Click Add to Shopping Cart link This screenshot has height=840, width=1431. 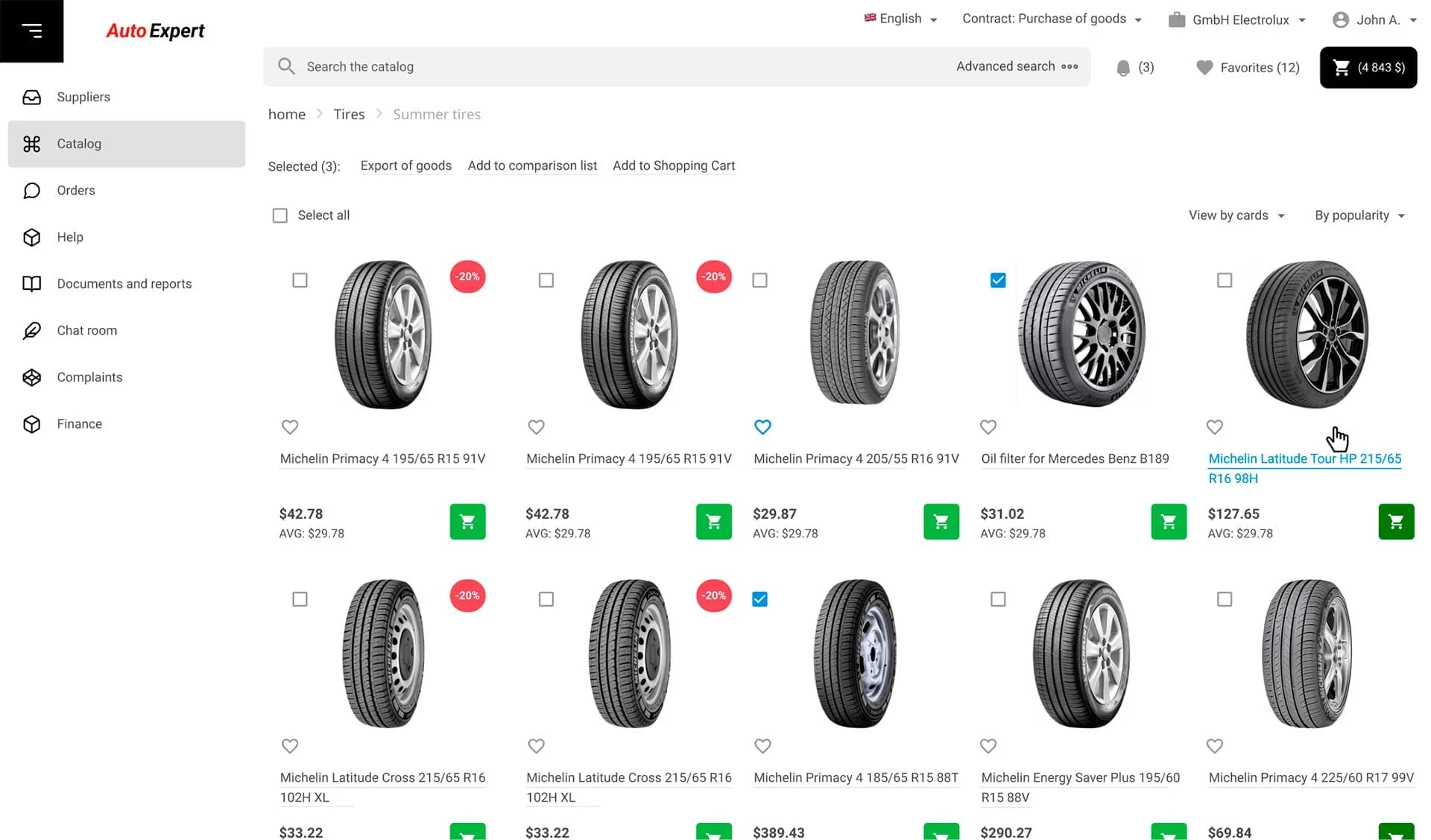674,165
